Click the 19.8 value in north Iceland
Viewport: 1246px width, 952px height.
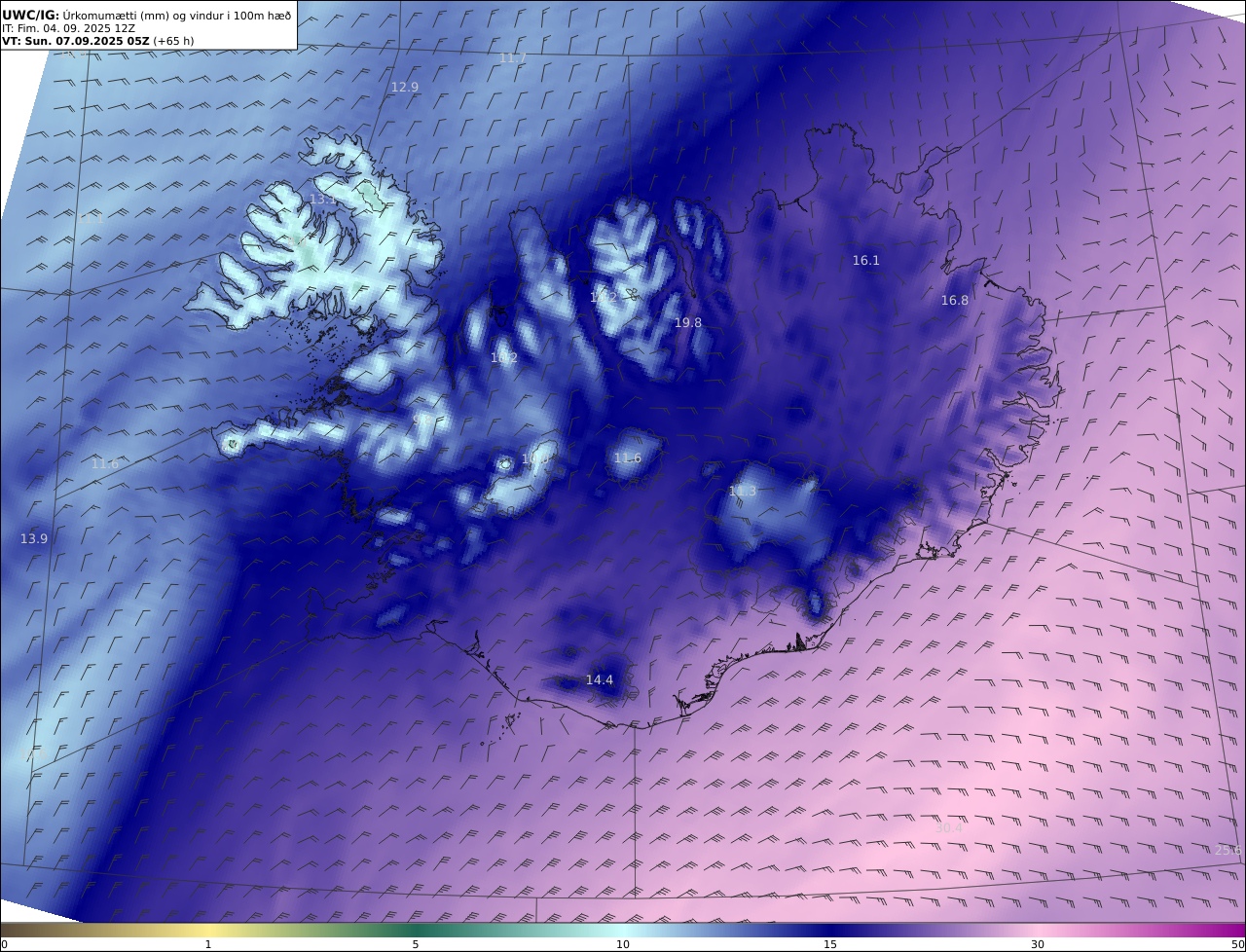click(x=688, y=322)
